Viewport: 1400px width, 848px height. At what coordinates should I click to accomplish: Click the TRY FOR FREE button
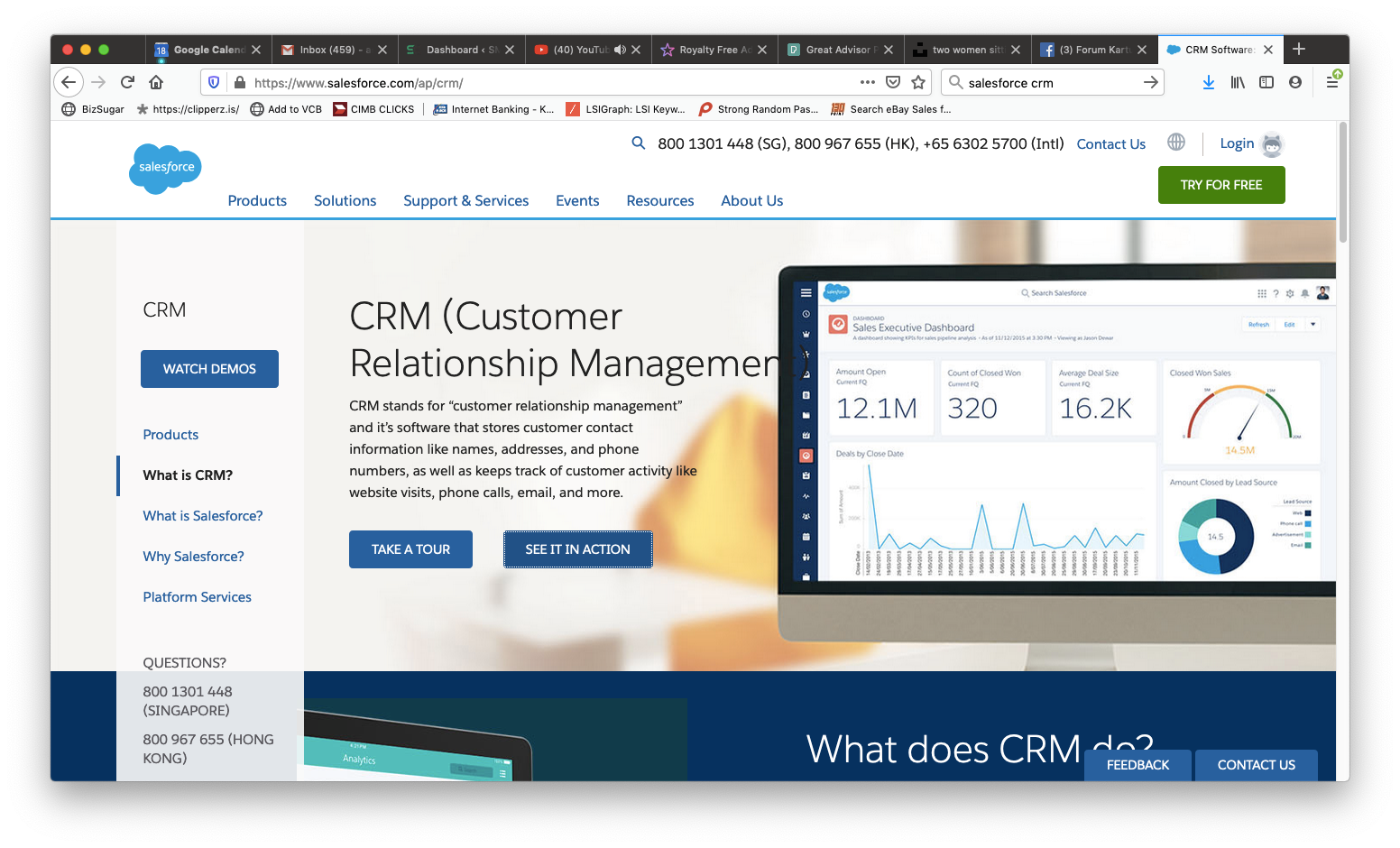[1221, 185]
